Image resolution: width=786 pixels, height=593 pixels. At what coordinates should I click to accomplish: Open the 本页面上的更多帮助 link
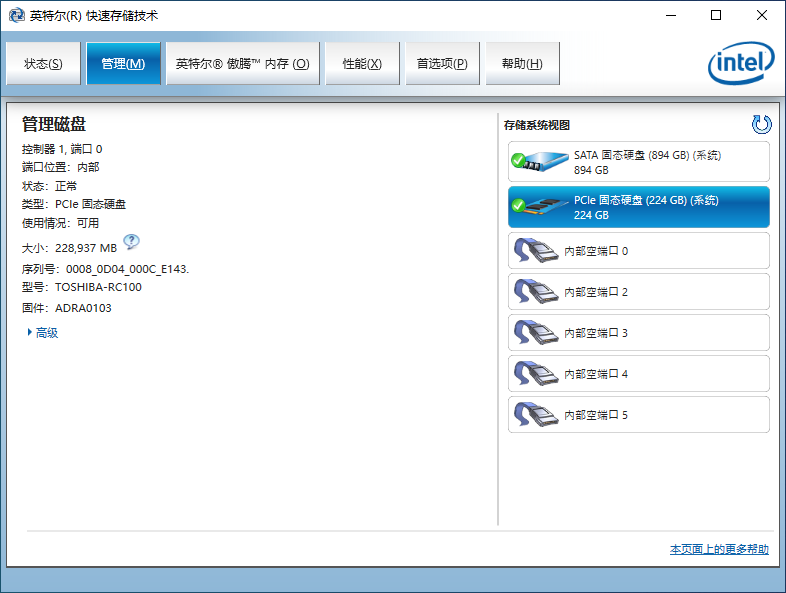pos(719,549)
